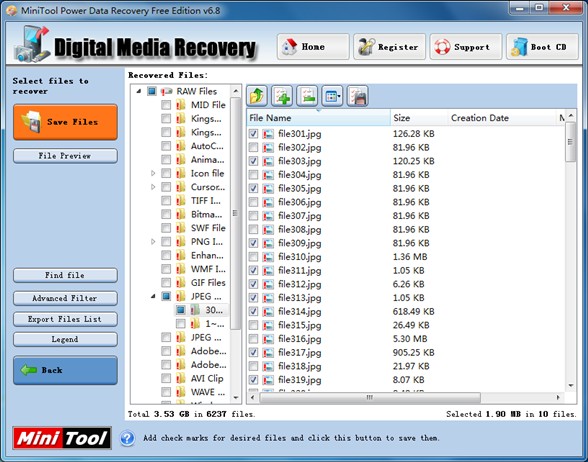Image resolution: width=588 pixels, height=462 pixels.
Task: Expand the Icon file tree node
Action: [153, 173]
